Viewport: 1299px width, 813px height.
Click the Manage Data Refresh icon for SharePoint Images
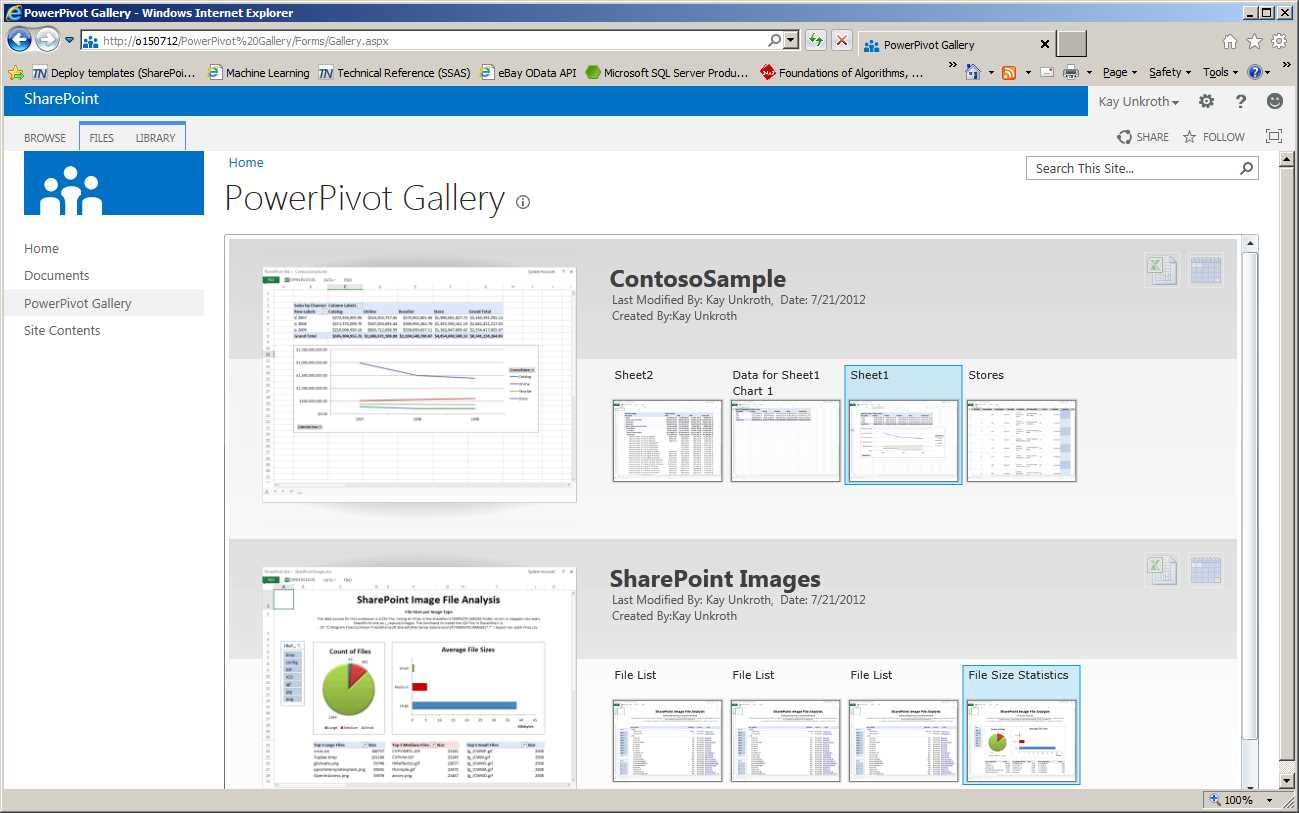1206,568
